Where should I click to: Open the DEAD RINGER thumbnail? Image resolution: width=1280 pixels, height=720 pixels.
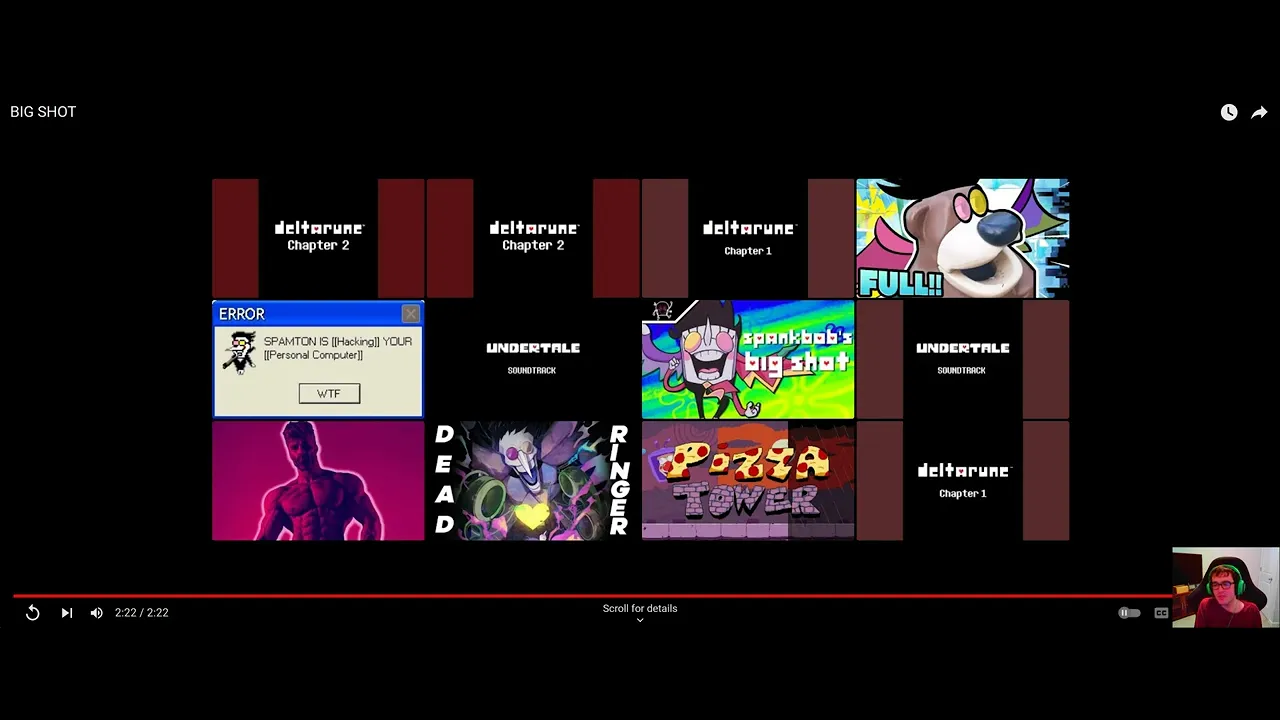(533, 481)
